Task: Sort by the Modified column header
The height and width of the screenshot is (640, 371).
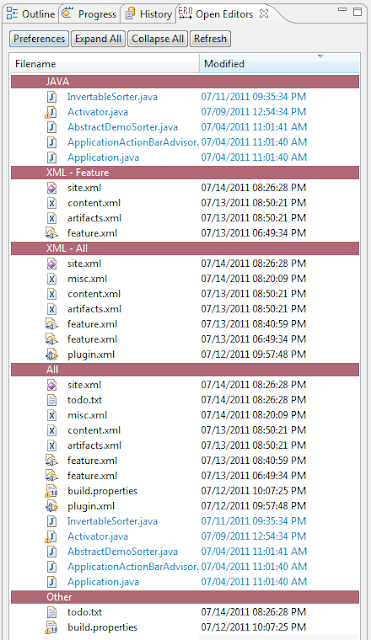Action: tap(279, 64)
